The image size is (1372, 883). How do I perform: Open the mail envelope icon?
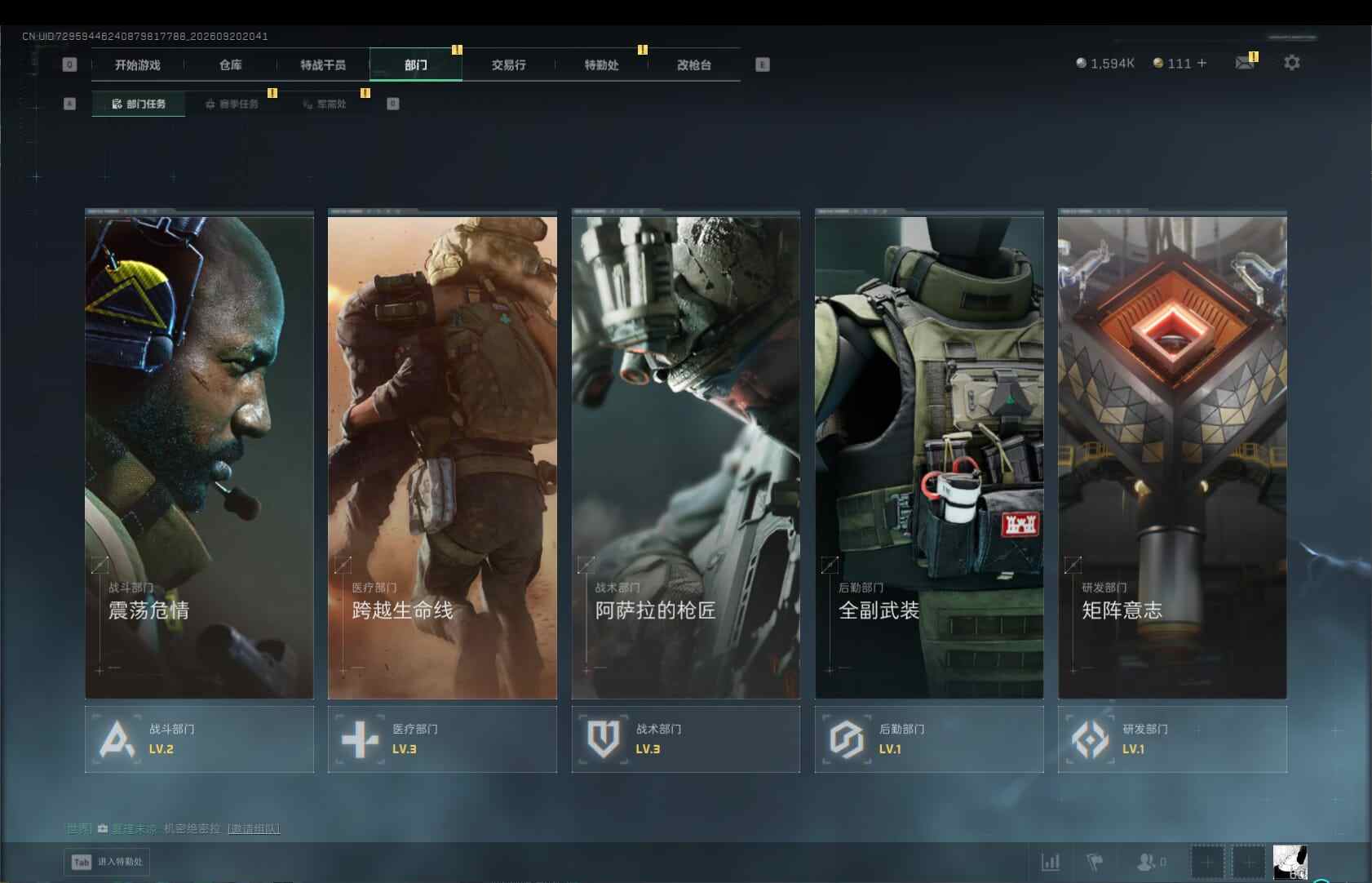click(1245, 63)
